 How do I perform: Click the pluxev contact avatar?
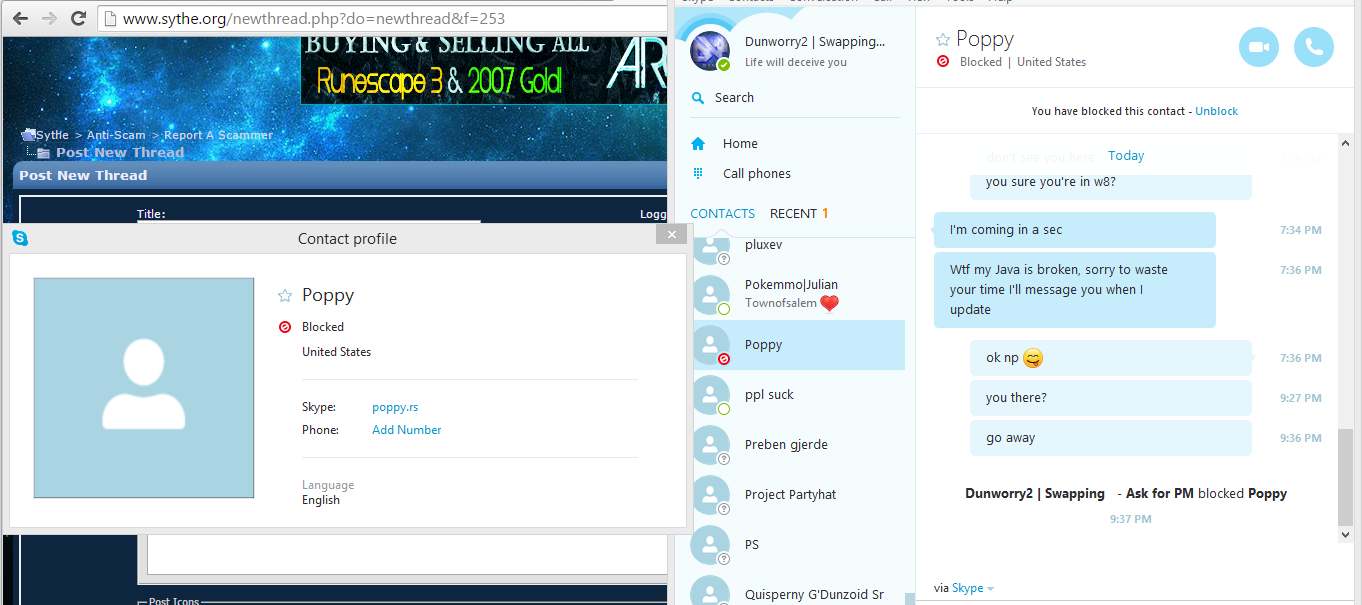coord(711,247)
